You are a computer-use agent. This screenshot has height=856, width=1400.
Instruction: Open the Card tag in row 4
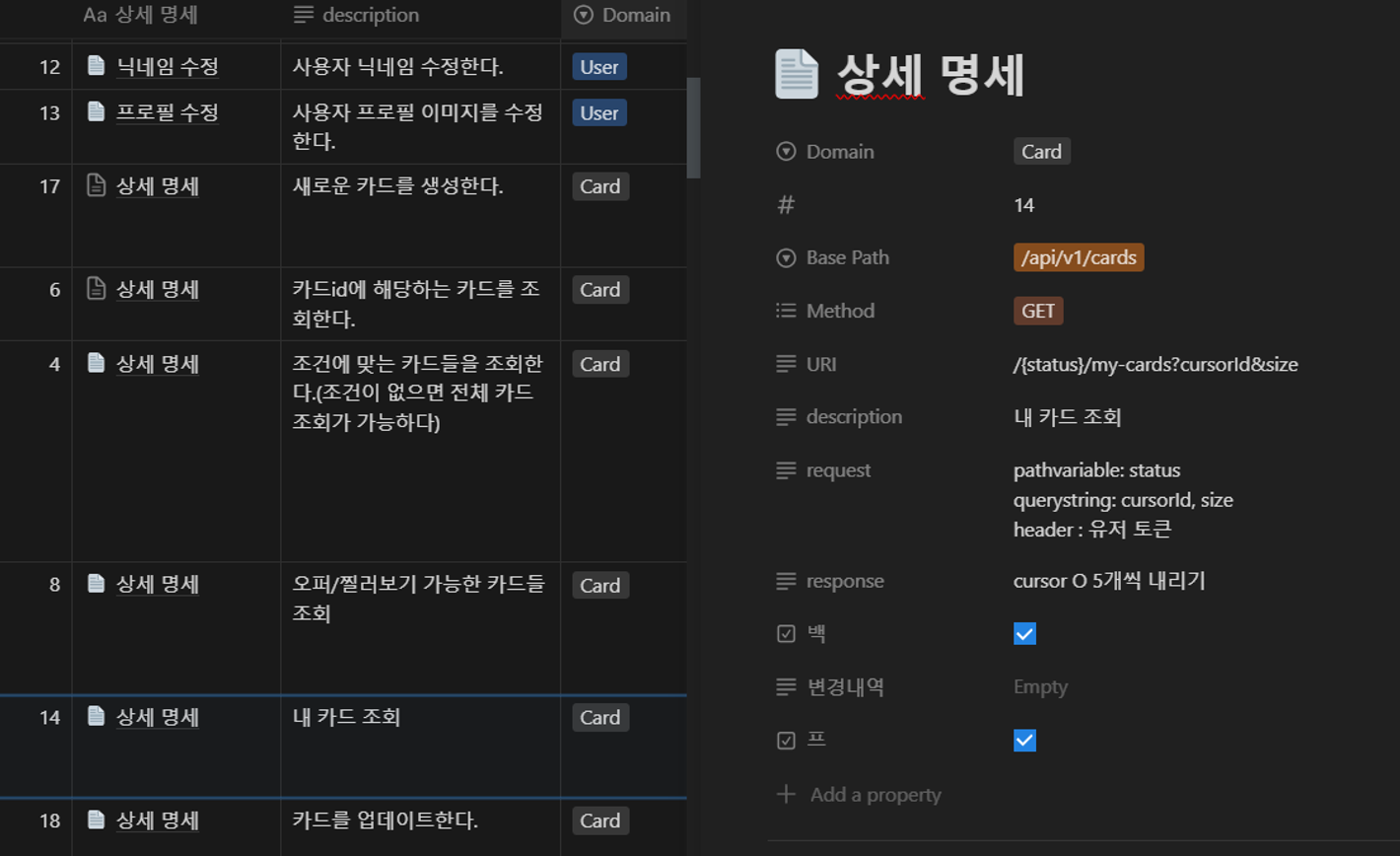600,364
